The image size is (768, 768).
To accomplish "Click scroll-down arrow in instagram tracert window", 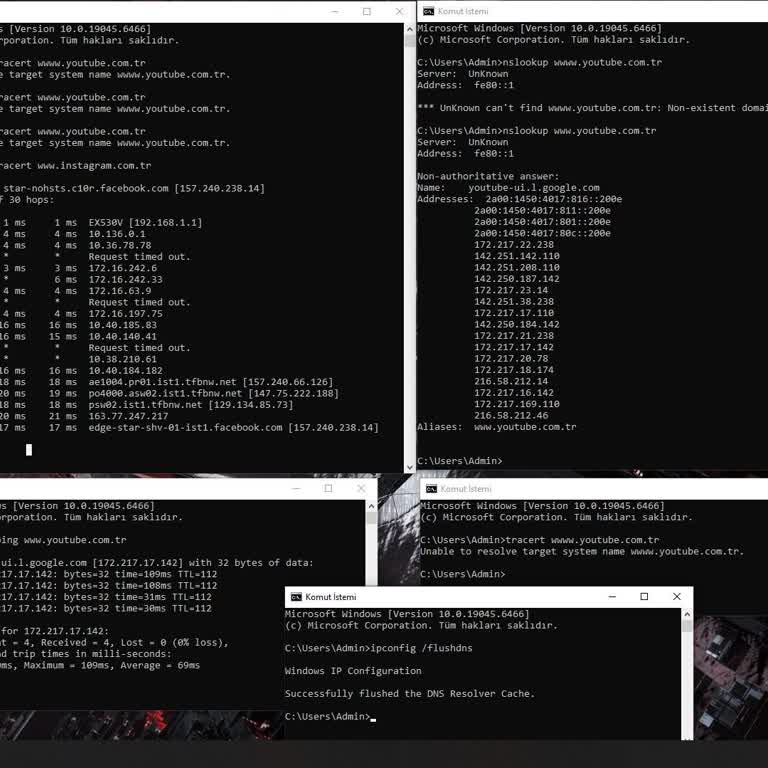I will 410,467.
